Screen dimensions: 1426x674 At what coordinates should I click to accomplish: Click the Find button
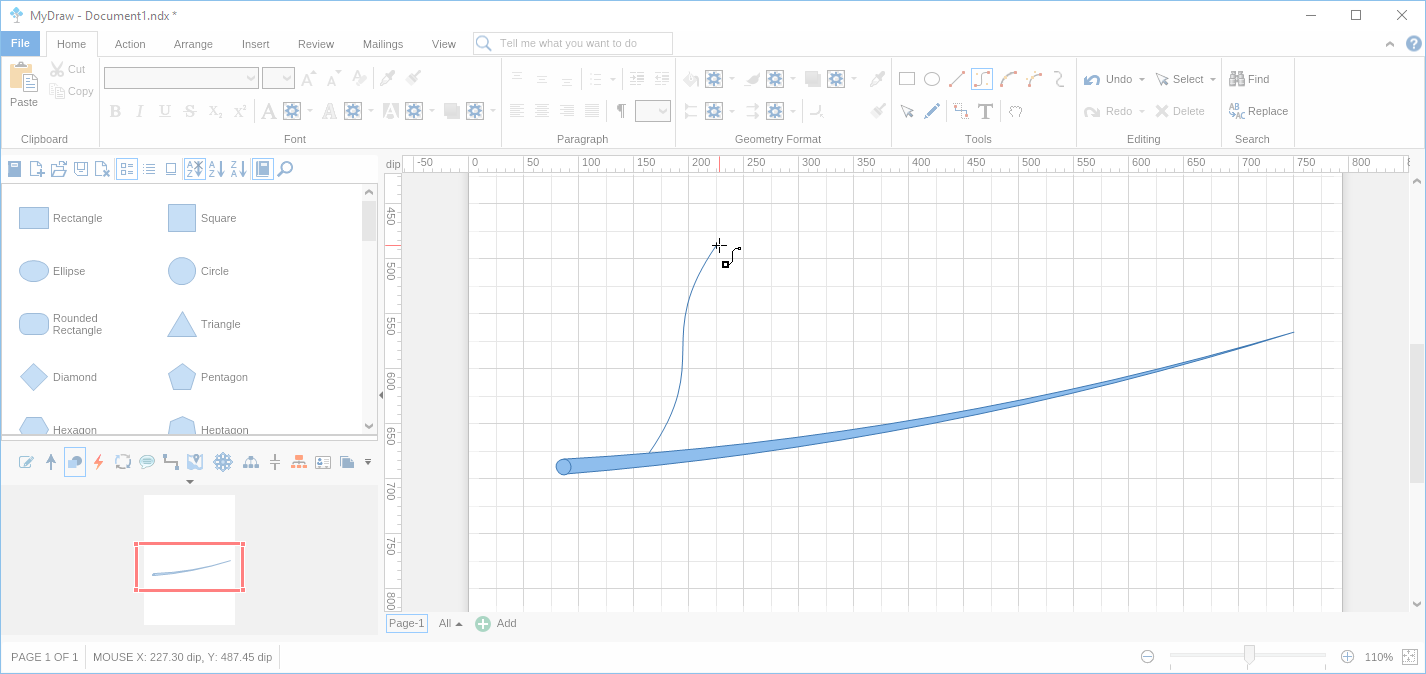click(x=1250, y=79)
